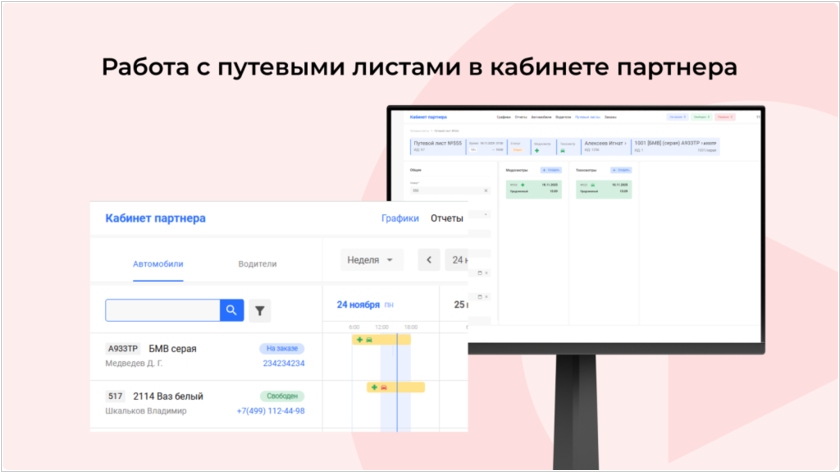Switch to the Водители tab
Screen dimensions: 840x472
pyautogui.click(x=257, y=264)
